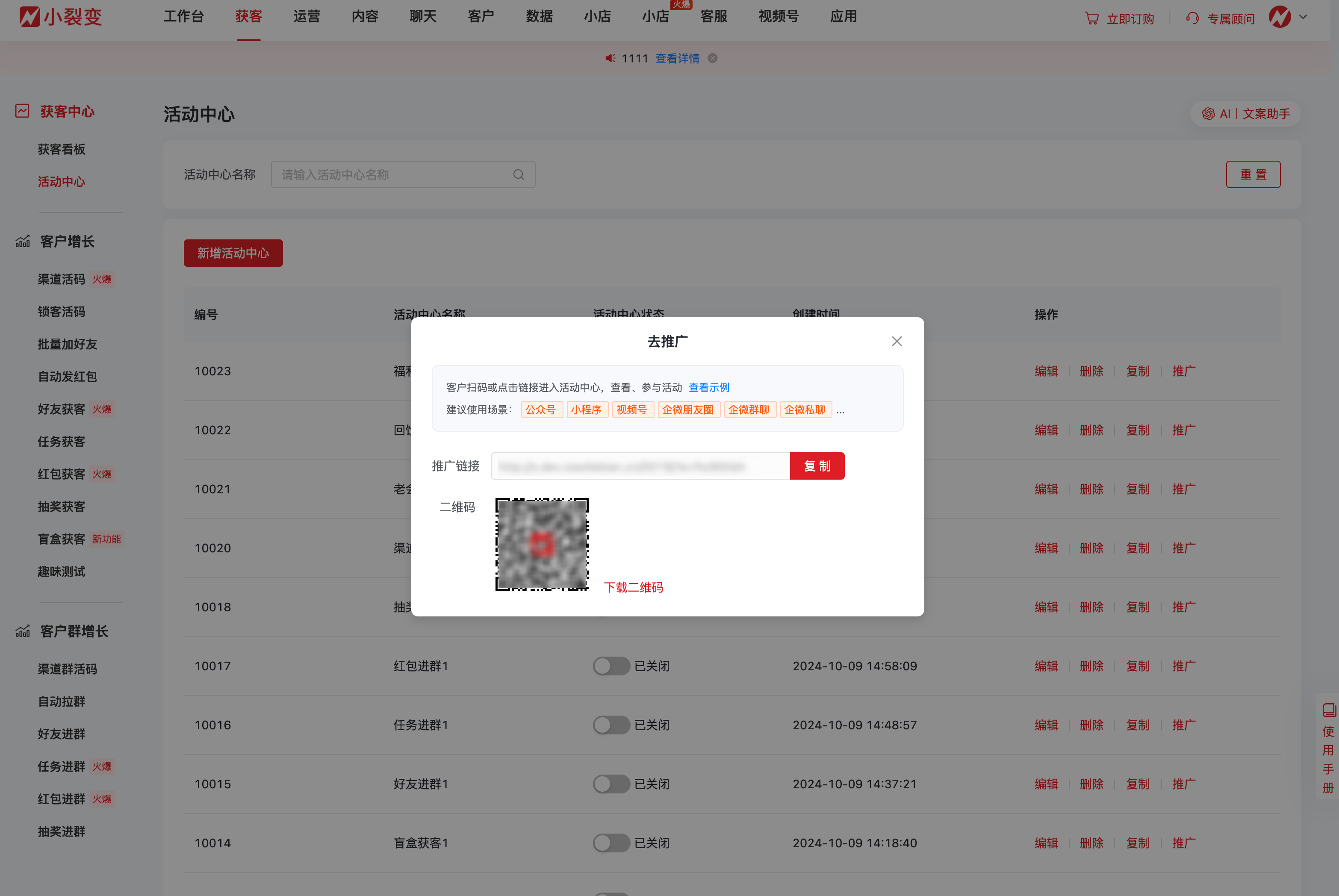Click the QR code image

point(542,544)
